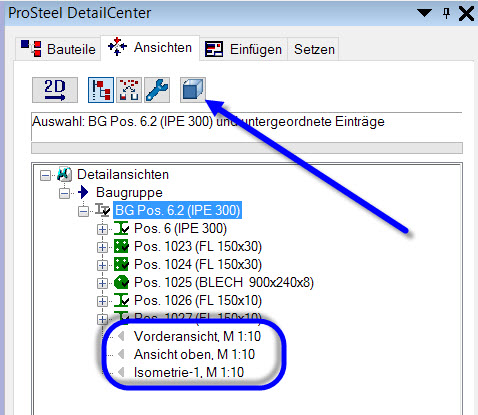
Task: Expand the Pos. 1025 BLECH node
Action: pyautogui.click(x=102, y=283)
